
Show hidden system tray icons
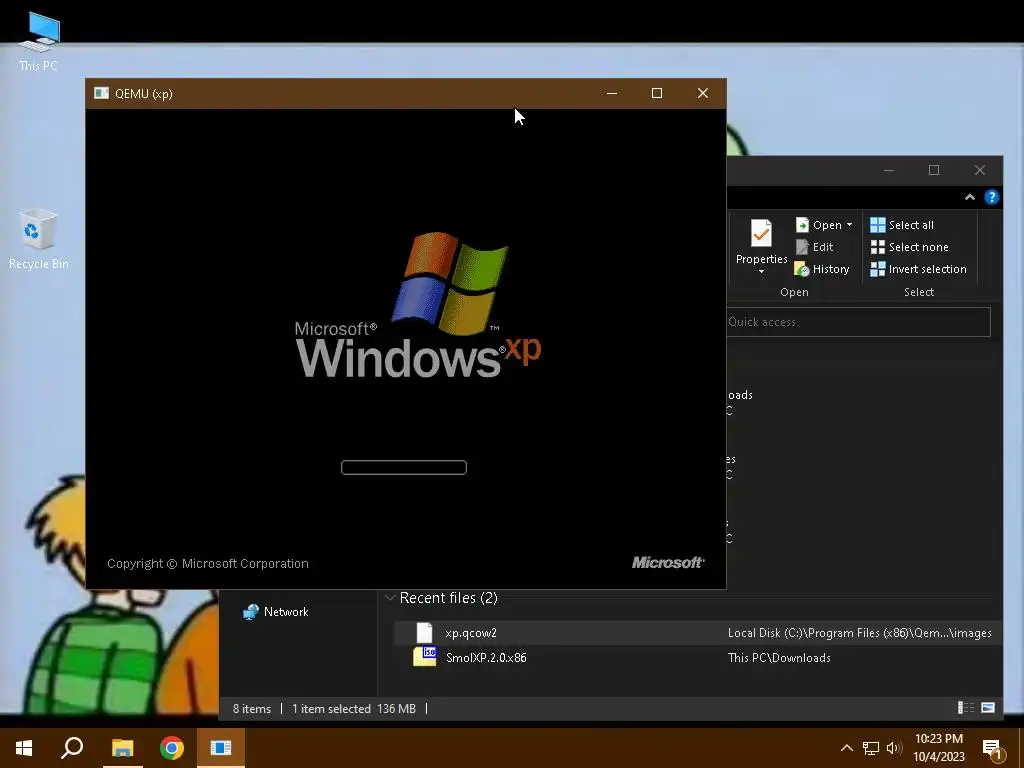pos(846,748)
